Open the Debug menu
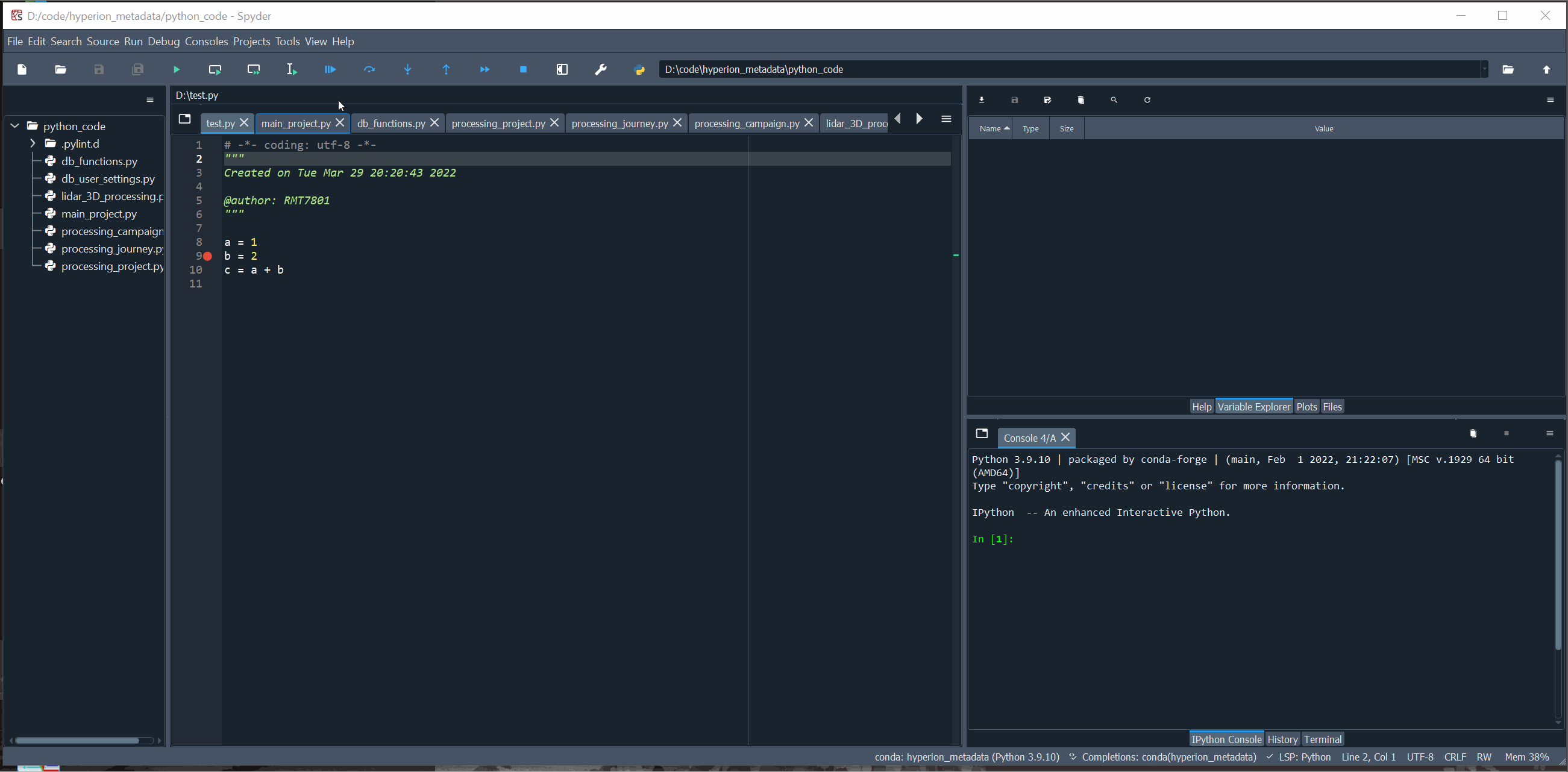Image resolution: width=1568 pixels, height=772 pixels. click(163, 41)
